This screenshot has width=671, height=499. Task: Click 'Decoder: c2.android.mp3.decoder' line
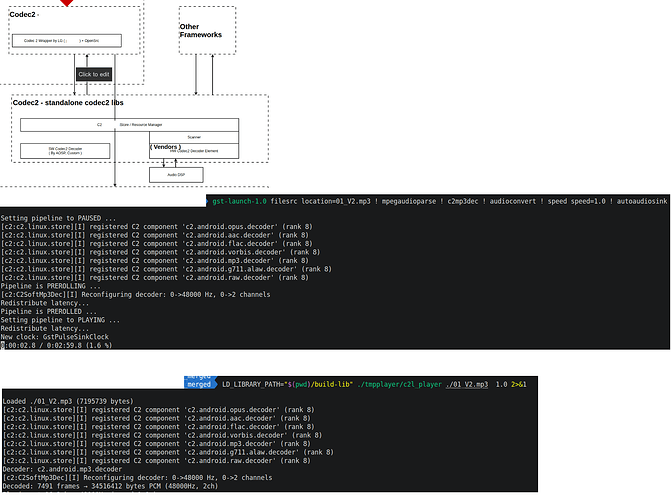[x=62, y=469]
